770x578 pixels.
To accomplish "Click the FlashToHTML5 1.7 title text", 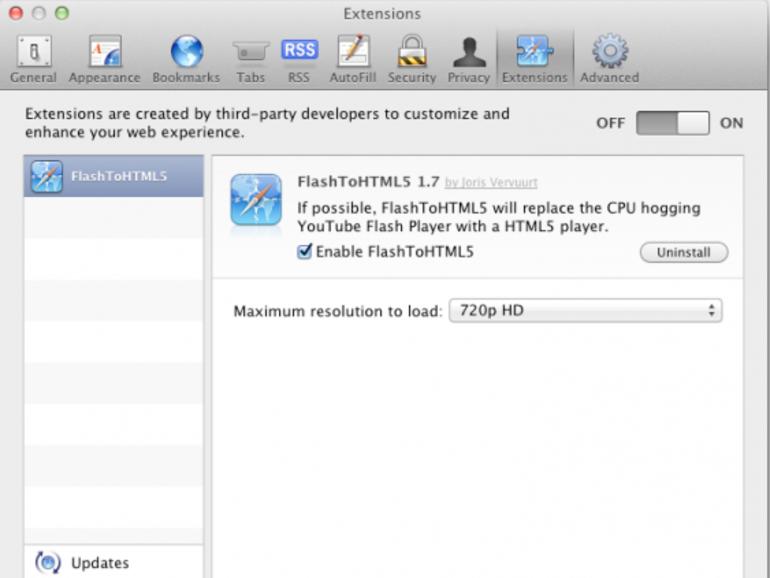I will tap(368, 182).
